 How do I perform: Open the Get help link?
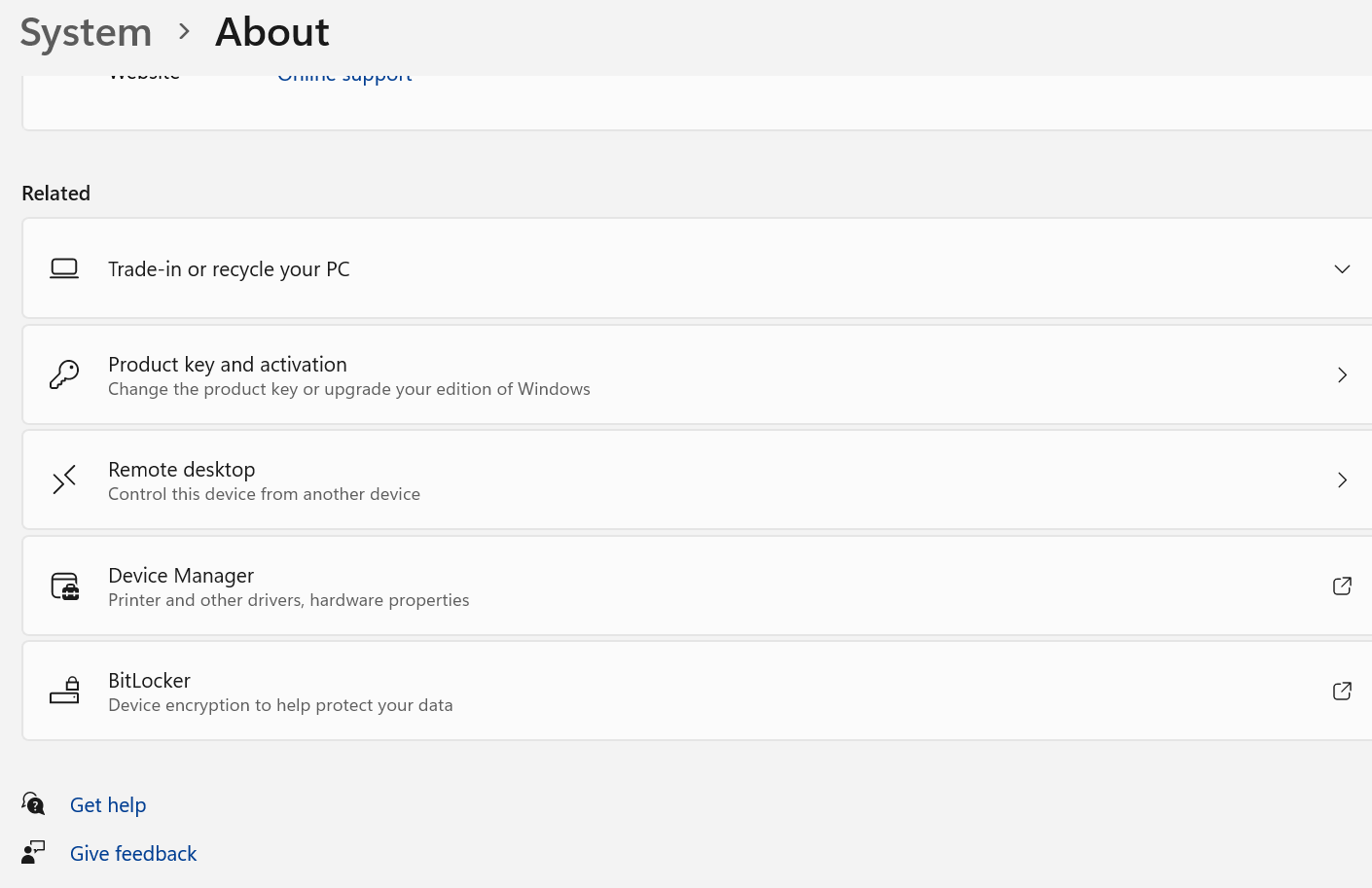pos(108,805)
